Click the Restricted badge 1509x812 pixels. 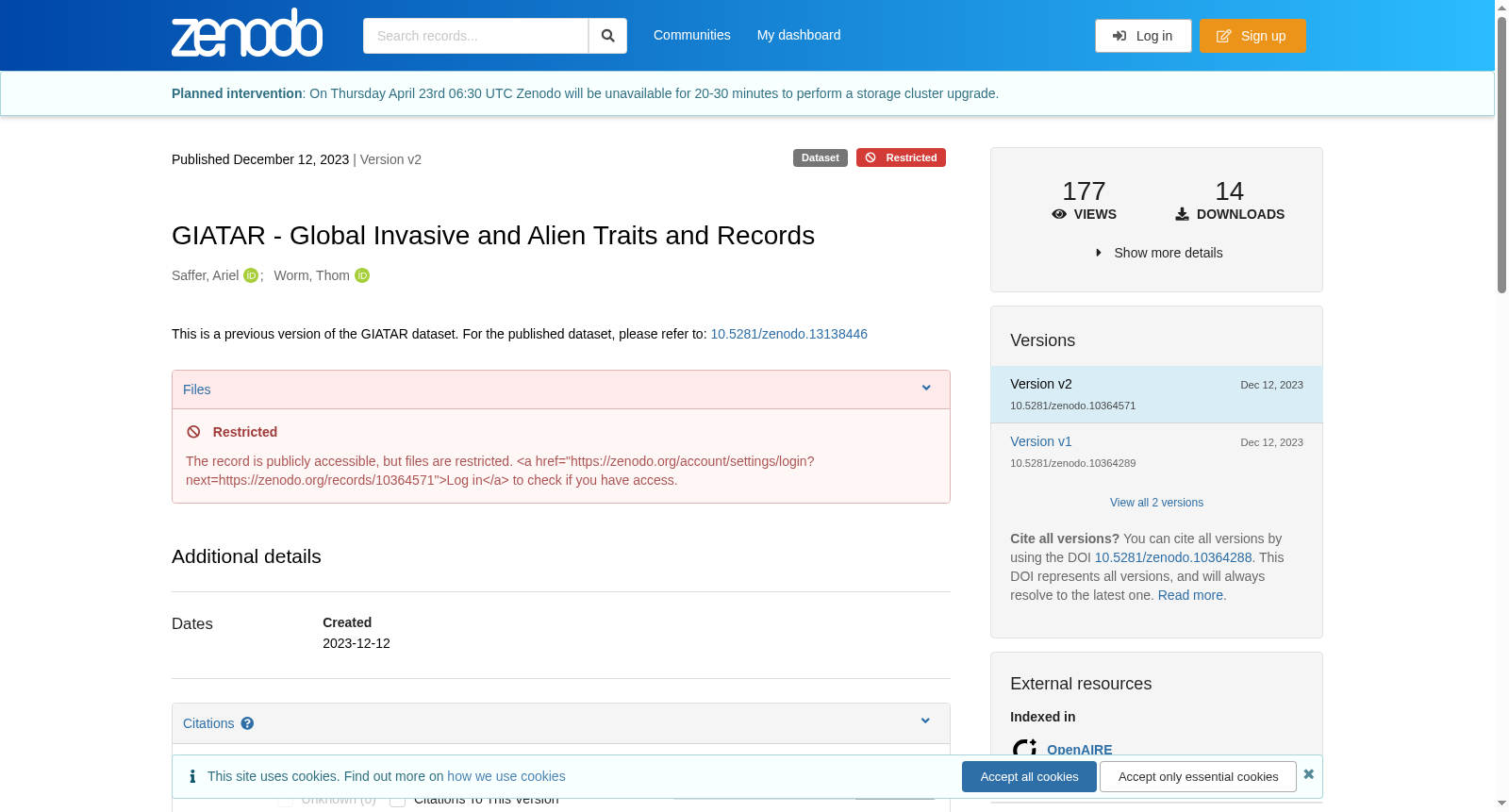click(901, 157)
